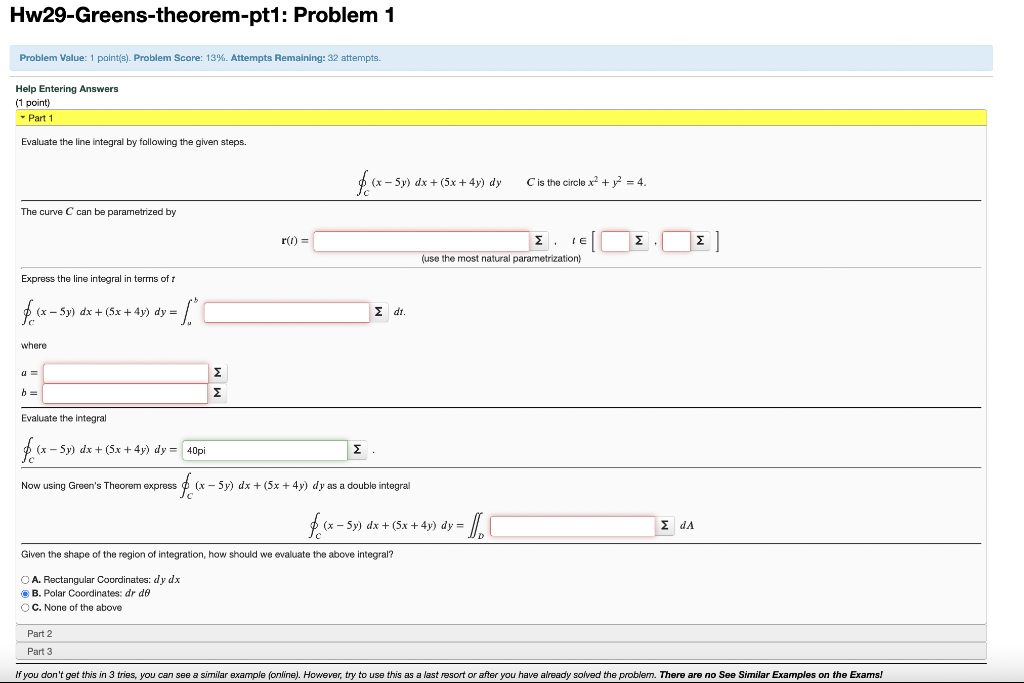This screenshot has width=1024, height=683.
Task: Expand the Part 3 section
Action: [40, 650]
